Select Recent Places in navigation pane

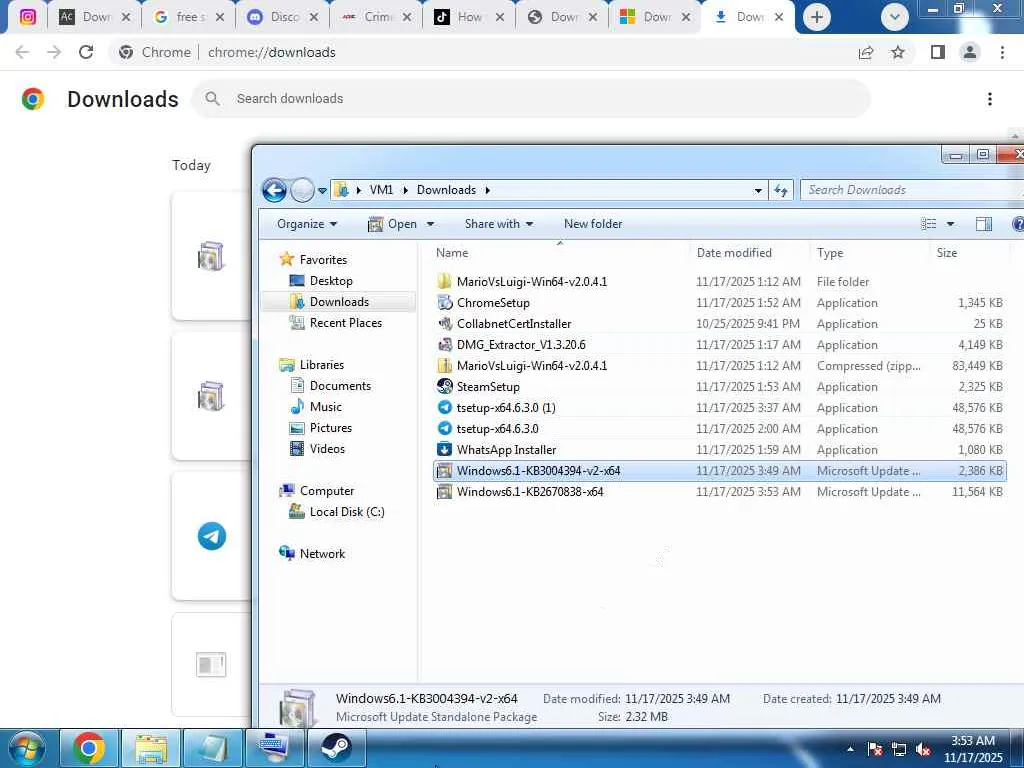(345, 323)
